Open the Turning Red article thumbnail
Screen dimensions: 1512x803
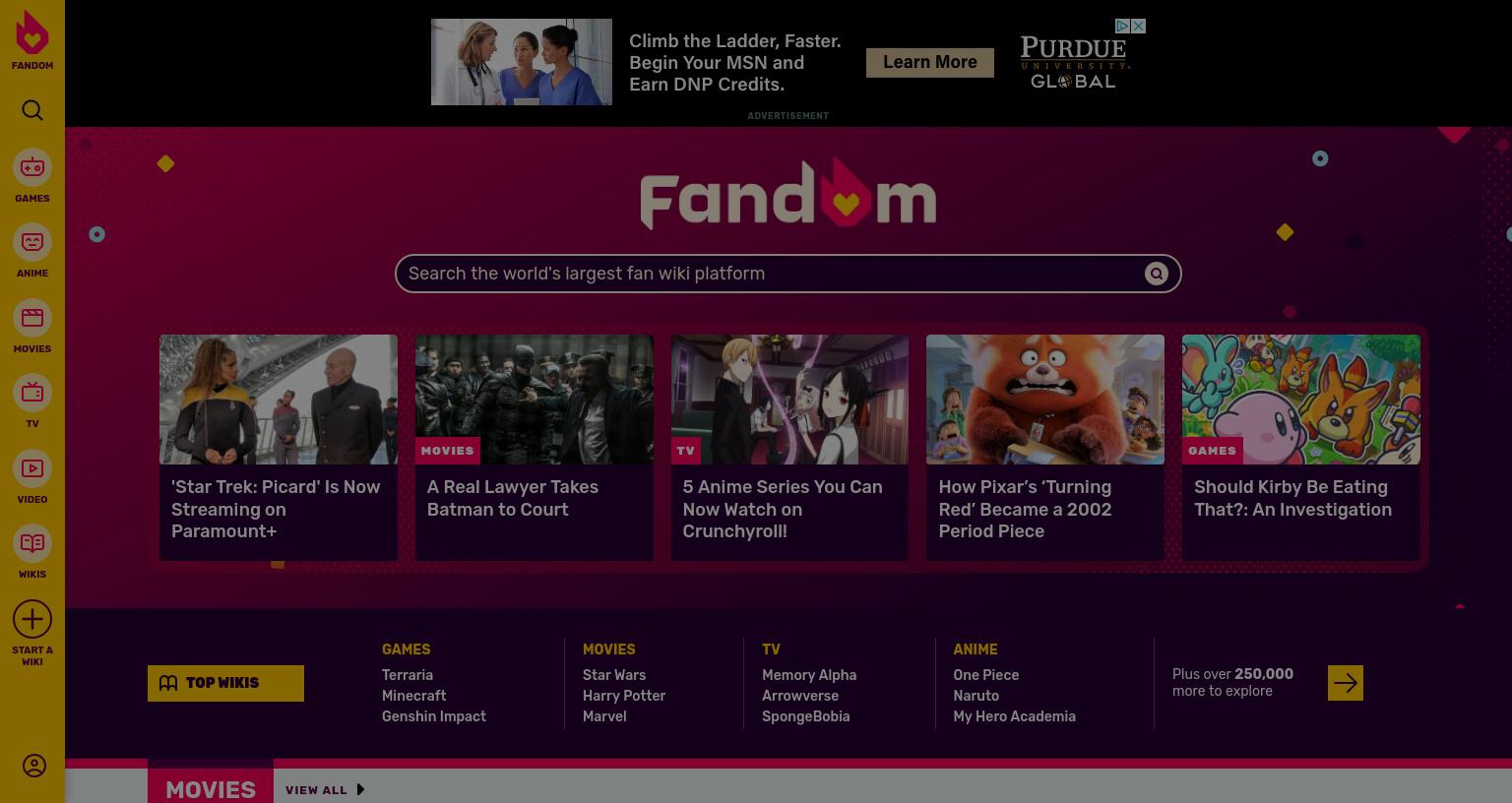1045,400
